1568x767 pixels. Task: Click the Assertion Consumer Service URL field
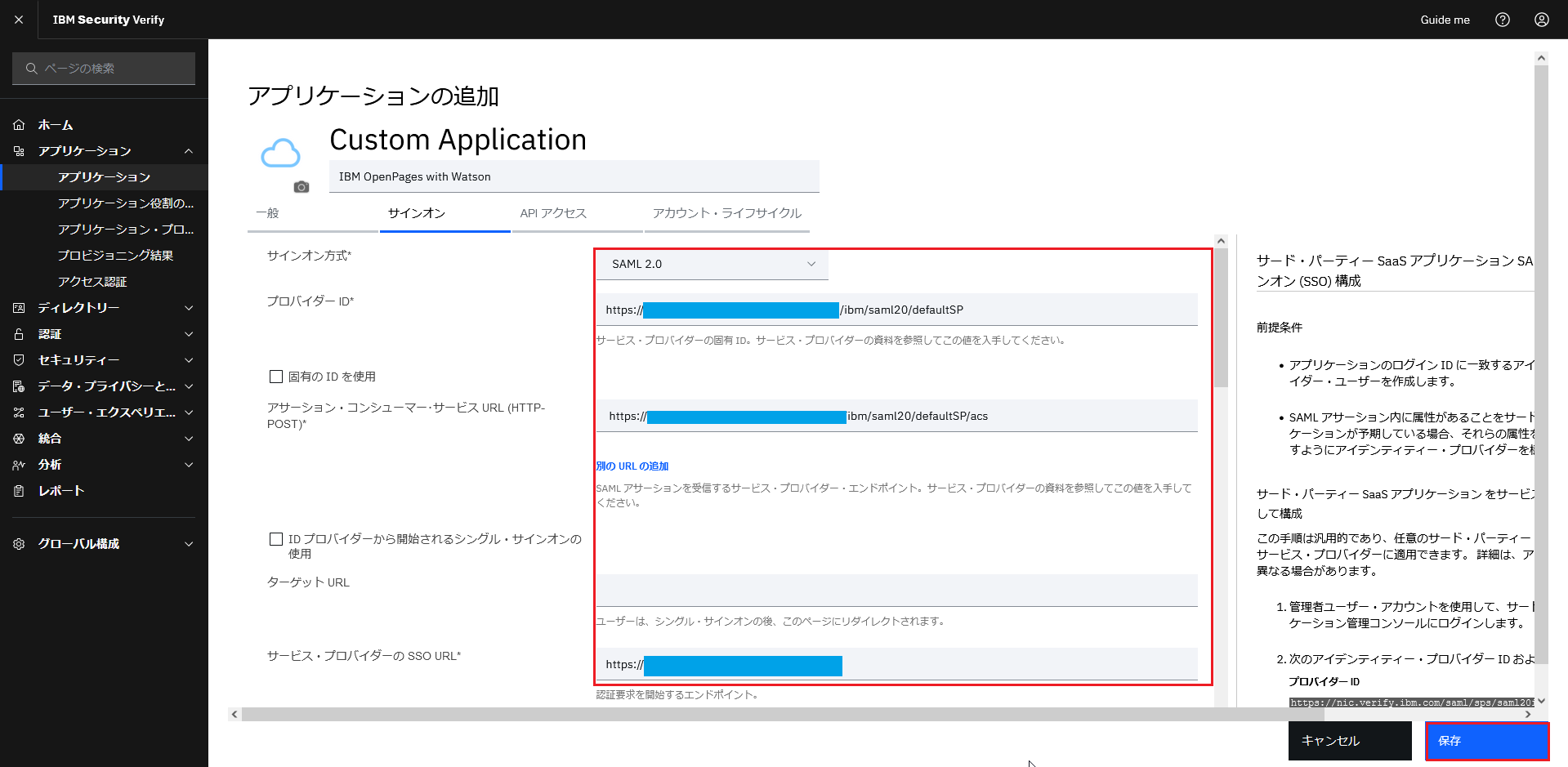pyautogui.click(x=896, y=416)
